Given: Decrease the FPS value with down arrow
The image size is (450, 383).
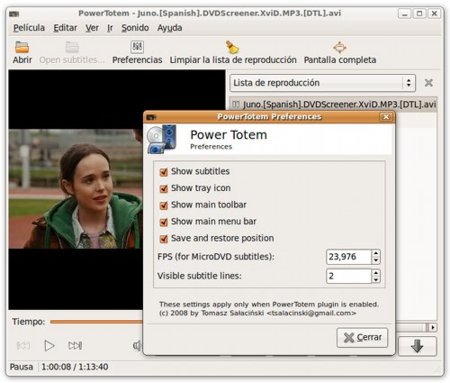Looking at the screenshot, I should tap(376, 261).
